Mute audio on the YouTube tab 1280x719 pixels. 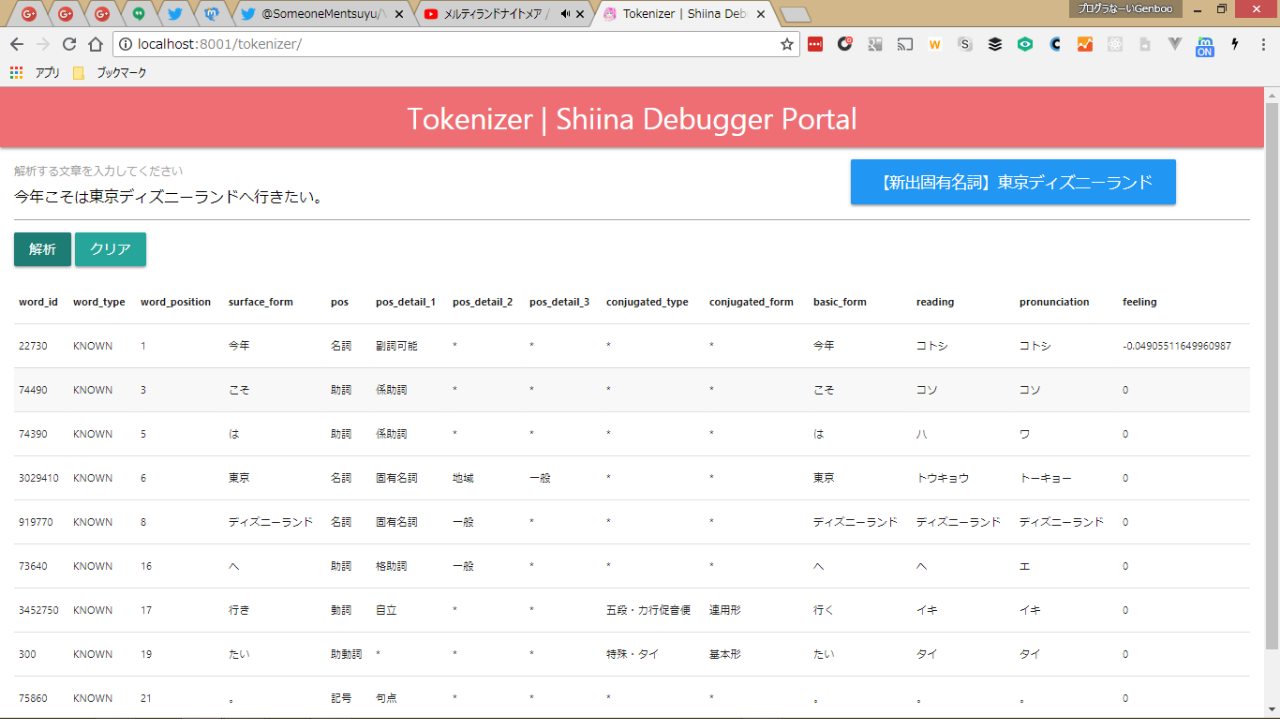pyautogui.click(x=565, y=14)
